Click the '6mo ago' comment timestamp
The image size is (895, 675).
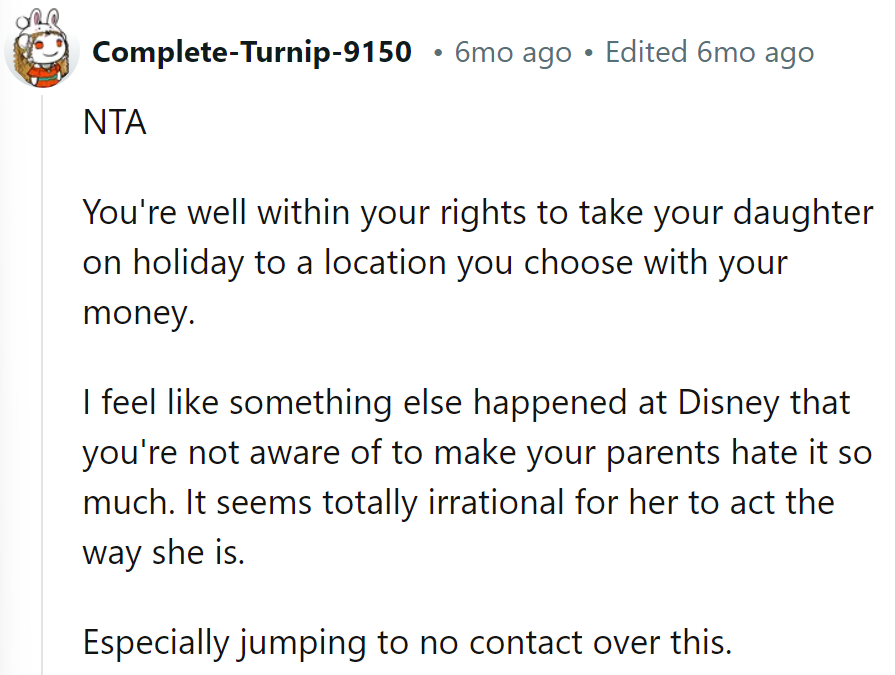pyautogui.click(x=513, y=53)
